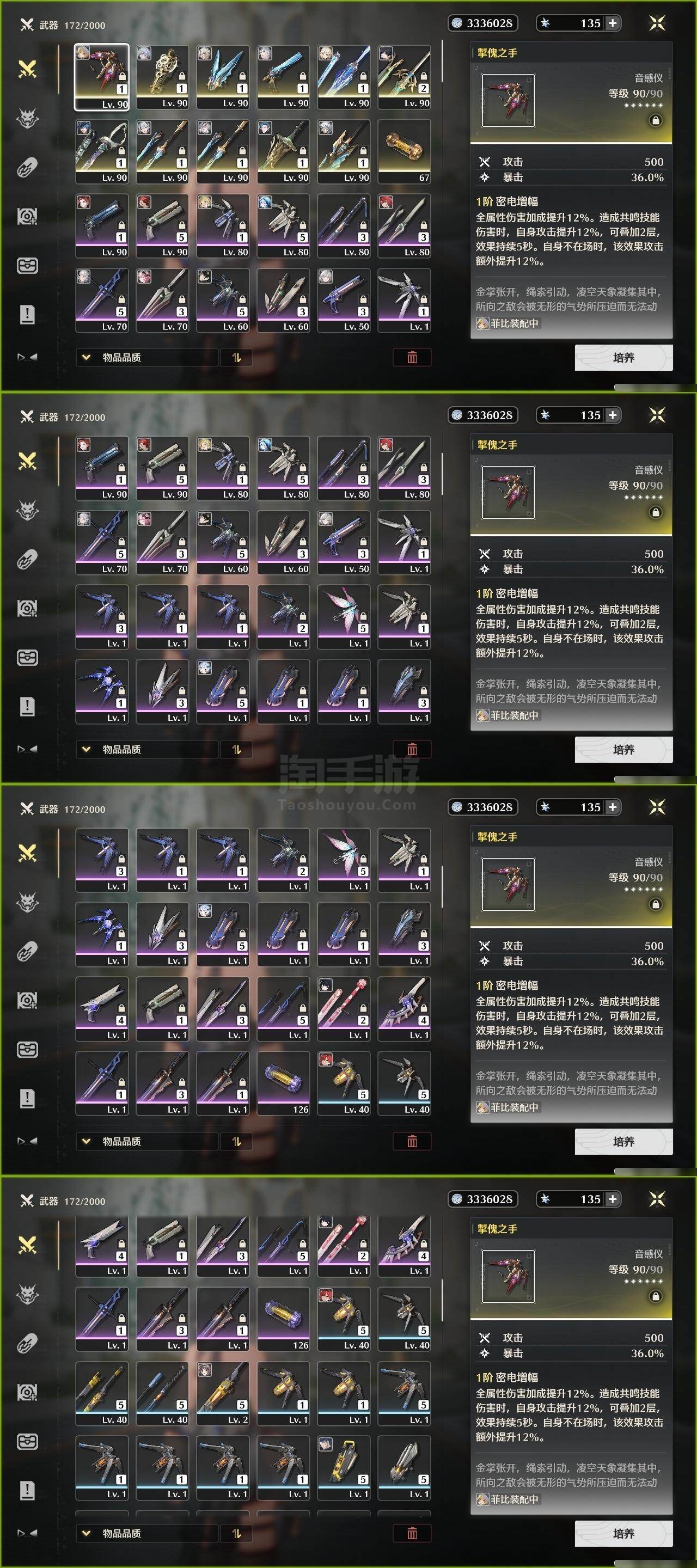Toggle the lock on 掣傀之手 in the first screenshot

[x=656, y=120]
